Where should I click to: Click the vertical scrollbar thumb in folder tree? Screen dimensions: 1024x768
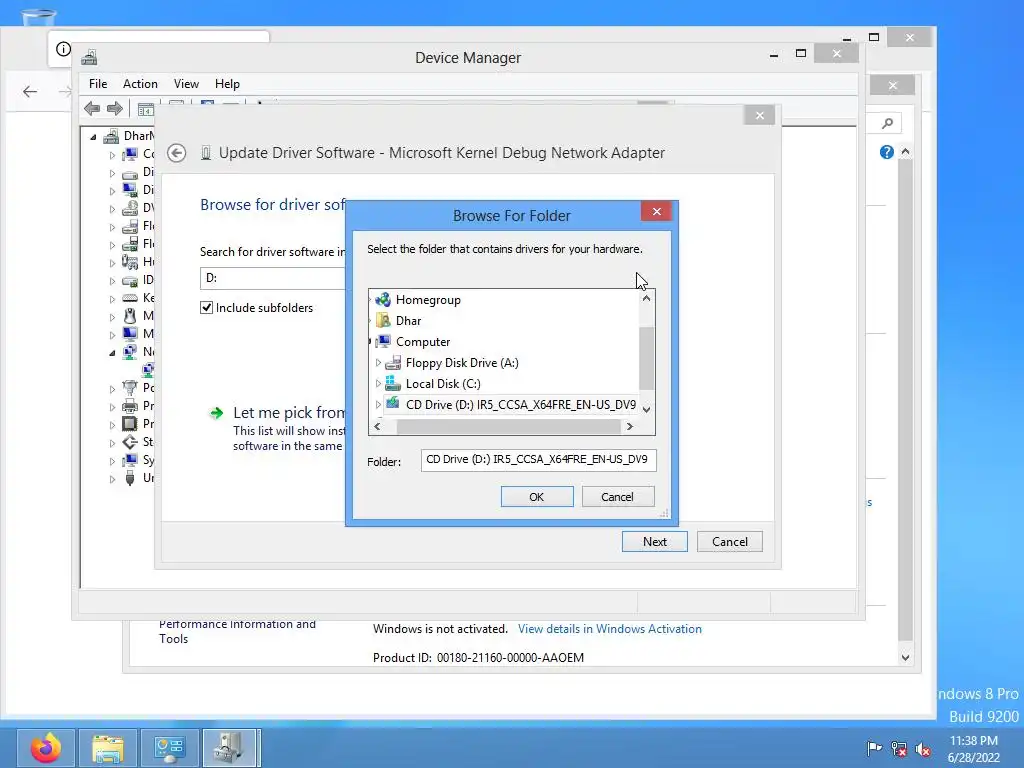(x=647, y=358)
